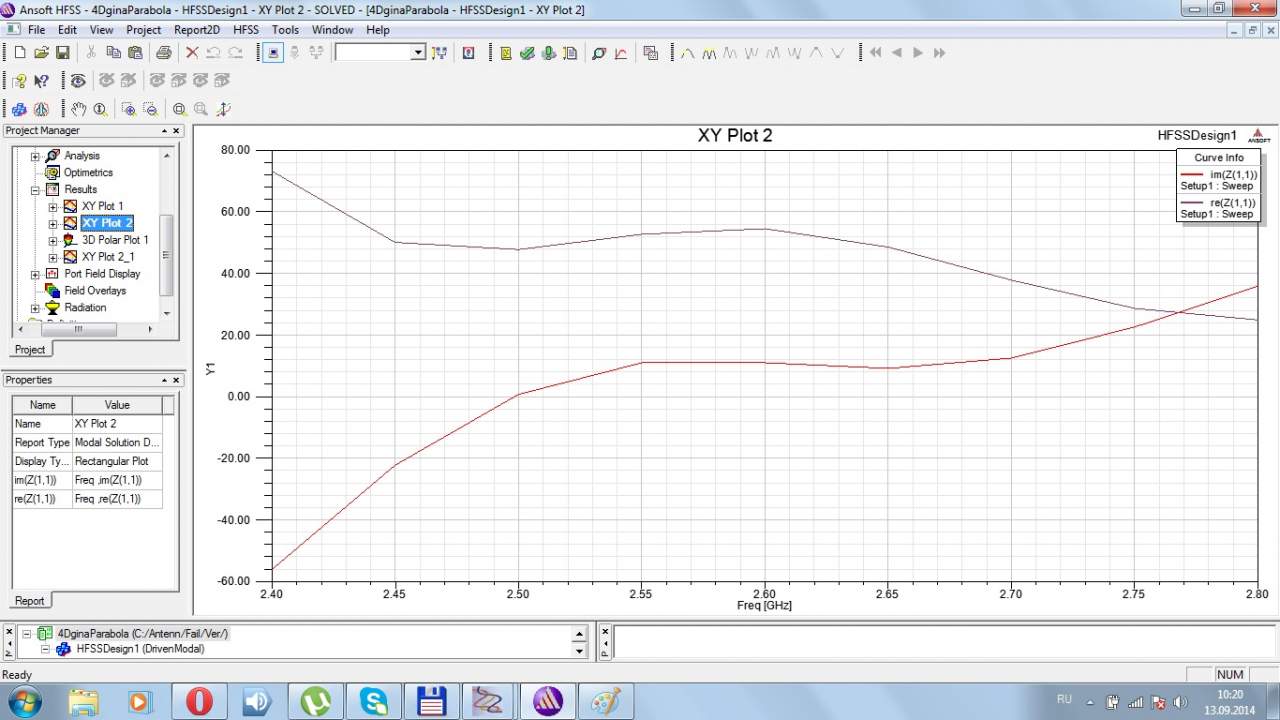Click the Validate checkmark icon in toolbar
Viewport: 1280px width, 720px height.
[527, 53]
